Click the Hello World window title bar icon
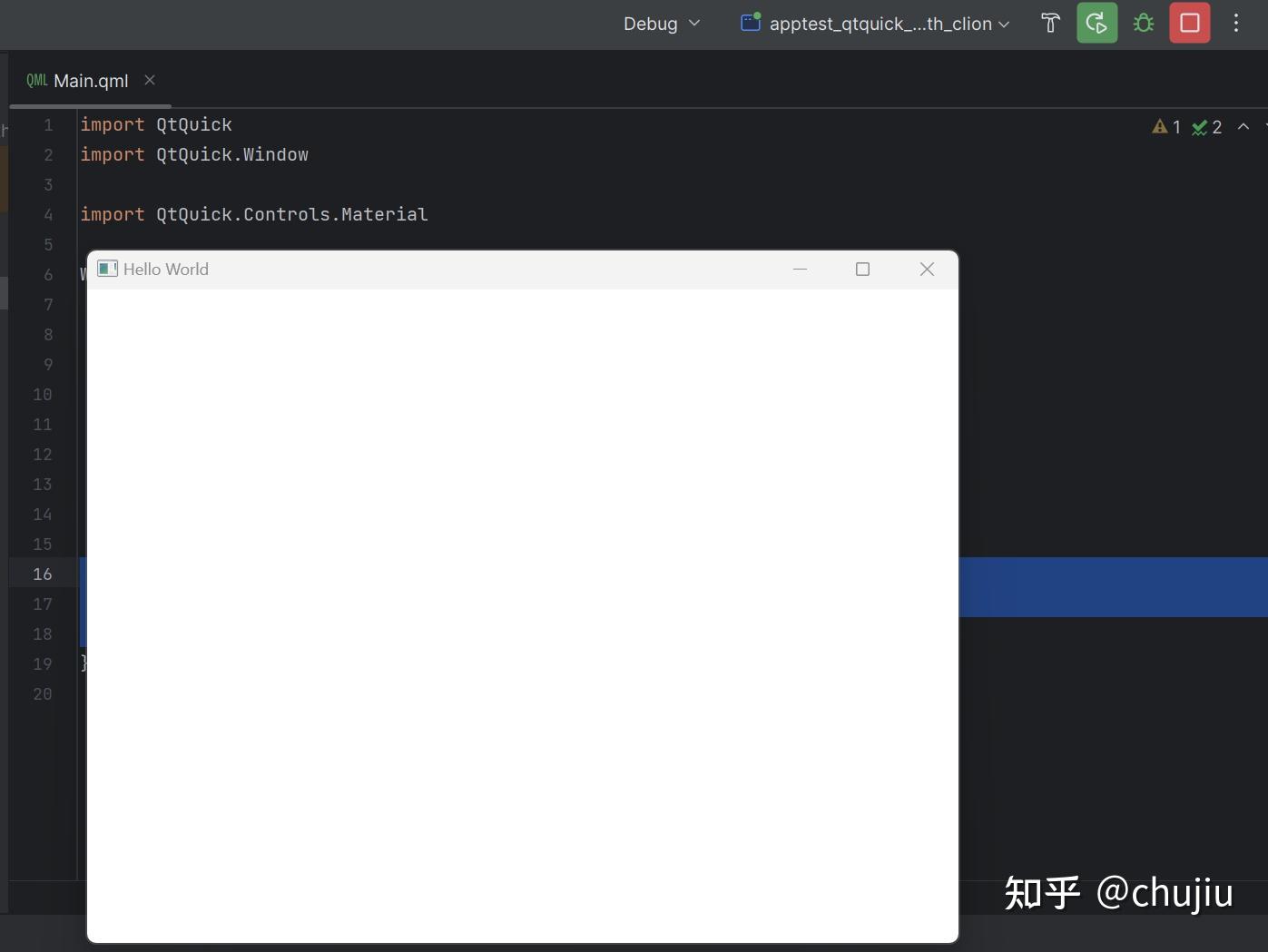The height and width of the screenshot is (952, 1268). [x=107, y=269]
